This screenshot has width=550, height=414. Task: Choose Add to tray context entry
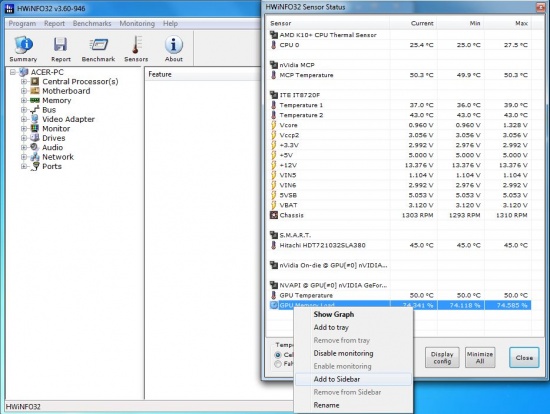click(x=331, y=327)
